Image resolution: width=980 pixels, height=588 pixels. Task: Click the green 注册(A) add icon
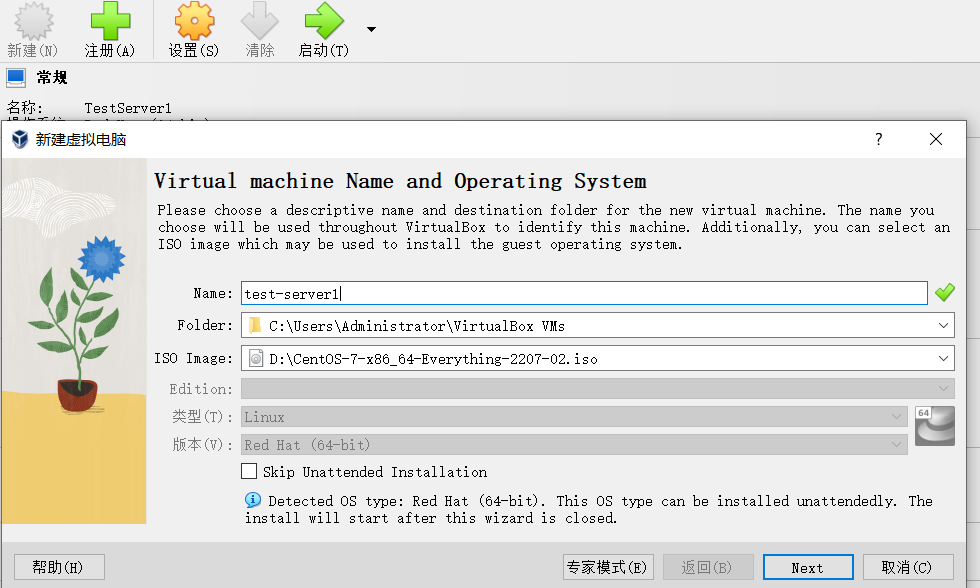point(111,21)
